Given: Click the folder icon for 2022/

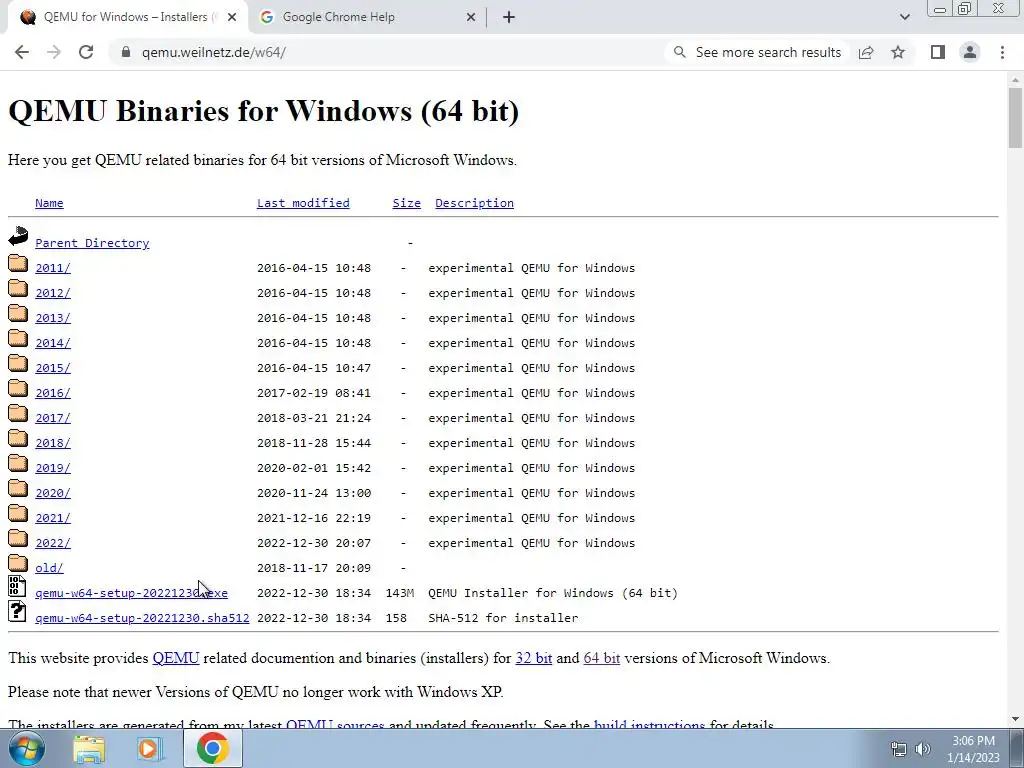Looking at the screenshot, I should (x=18, y=538).
